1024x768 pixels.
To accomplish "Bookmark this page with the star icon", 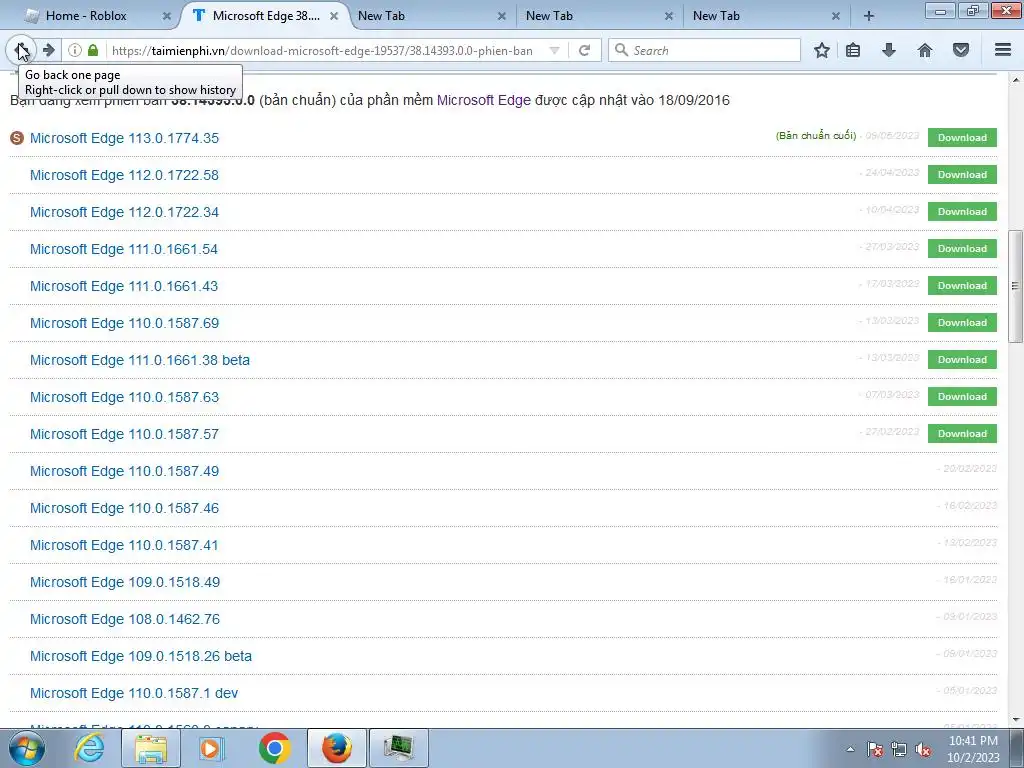I will [822, 50].
